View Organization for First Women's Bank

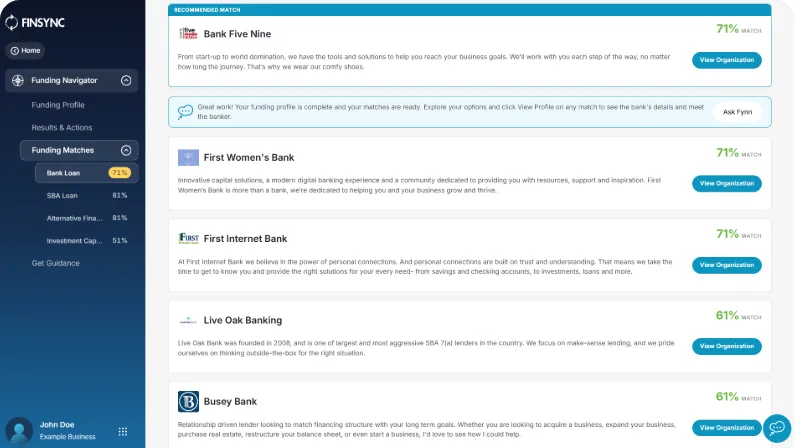[727, 184]
